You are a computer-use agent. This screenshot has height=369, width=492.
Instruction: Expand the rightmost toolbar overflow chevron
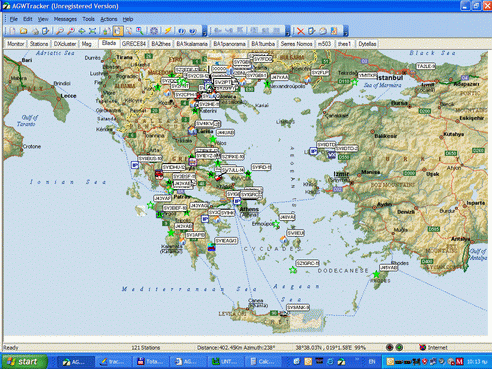(x=346, y=31)
